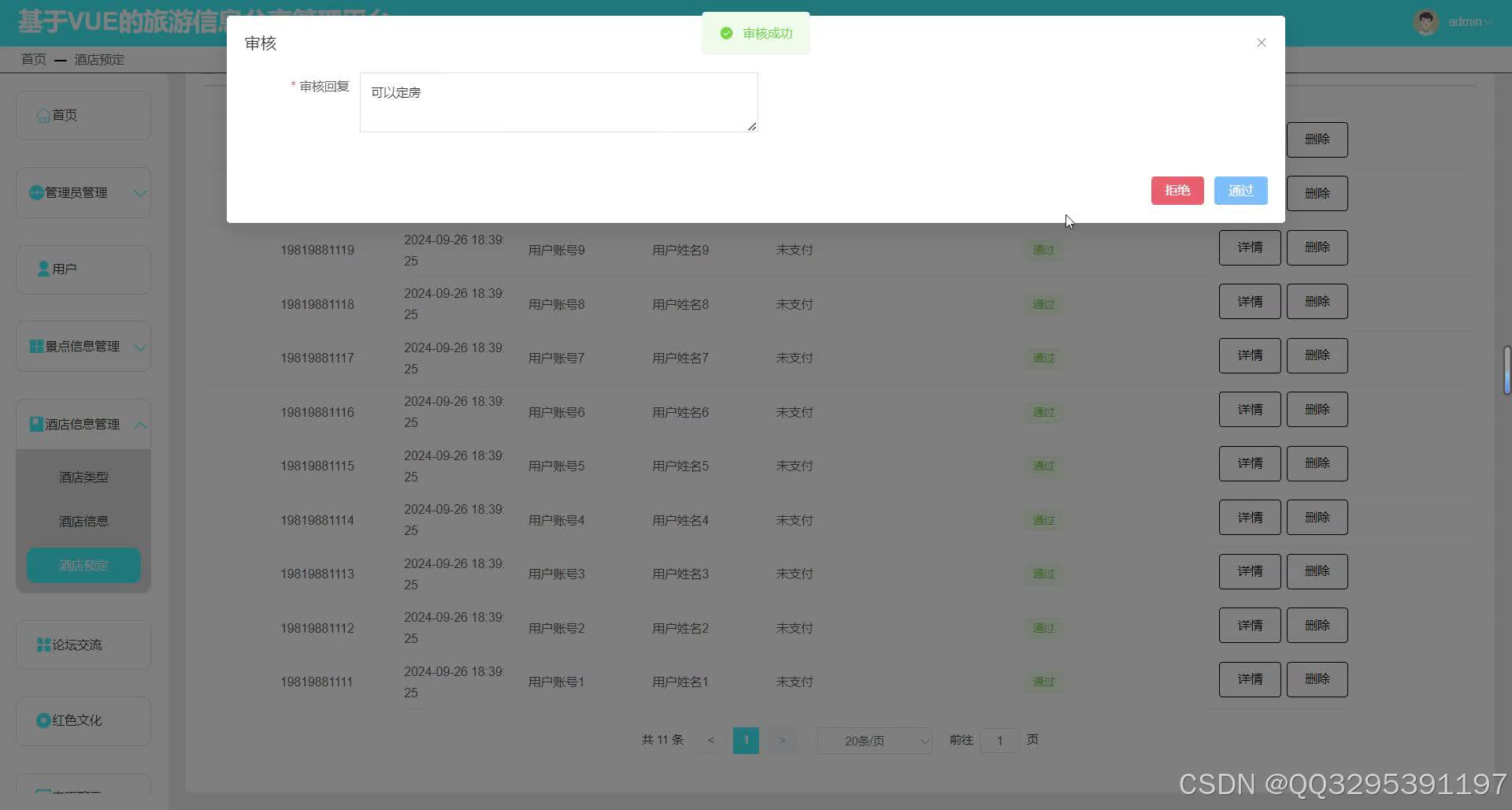Expand the 管理员管理 chevron

tap(140, 193)
